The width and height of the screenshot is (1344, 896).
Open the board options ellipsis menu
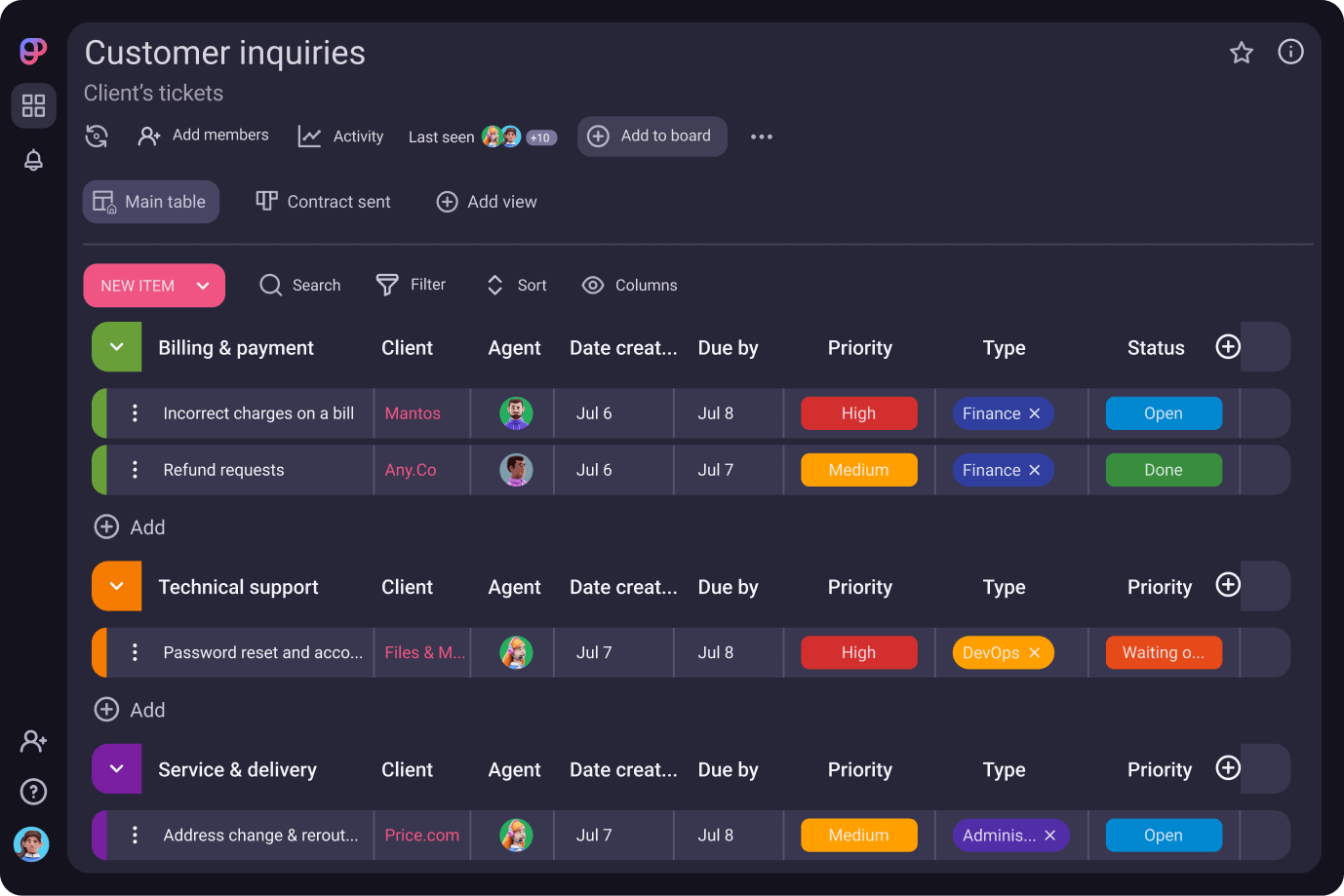coord(761,136)
